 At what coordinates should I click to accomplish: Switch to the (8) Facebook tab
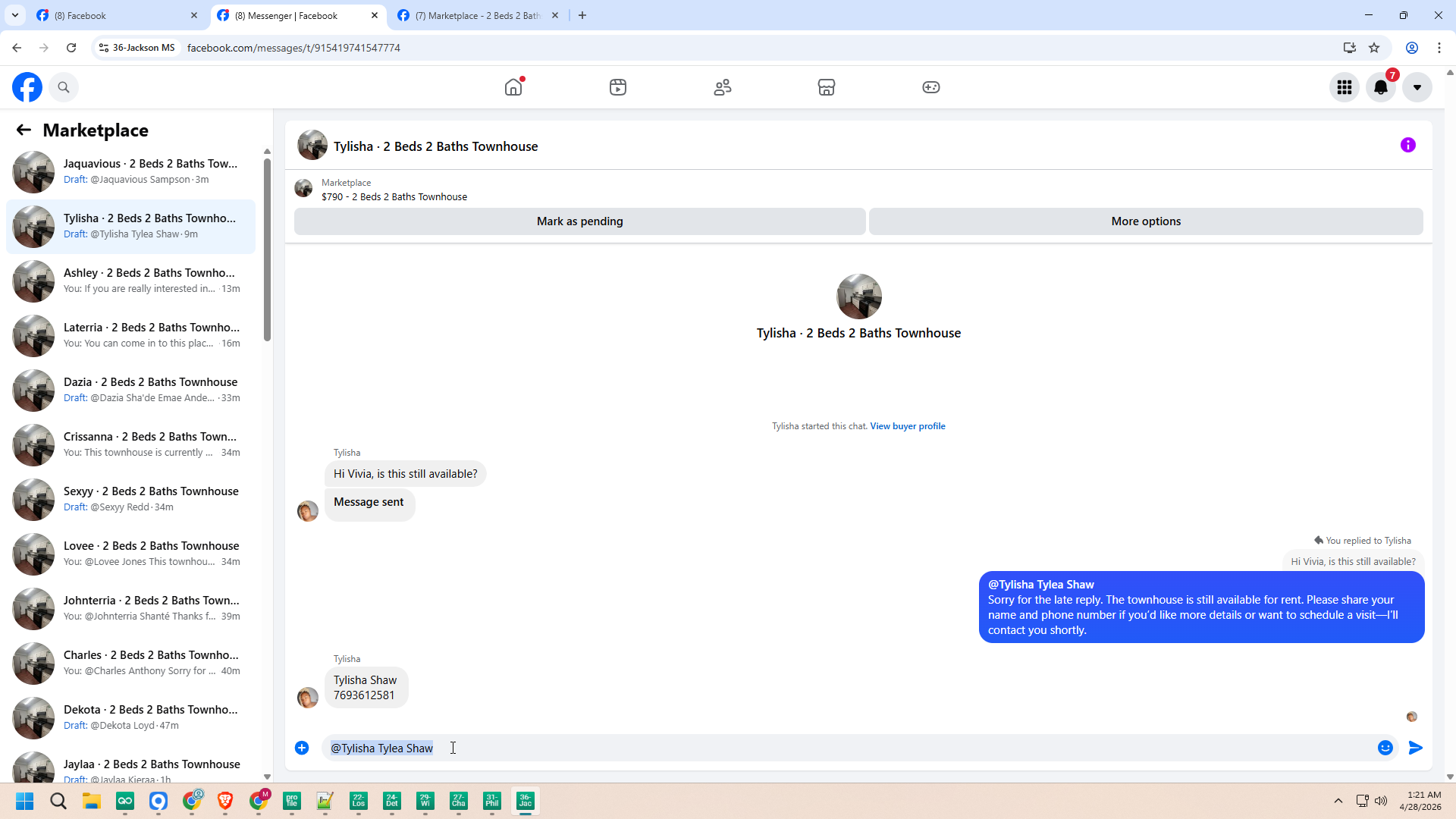click(118, 15)
